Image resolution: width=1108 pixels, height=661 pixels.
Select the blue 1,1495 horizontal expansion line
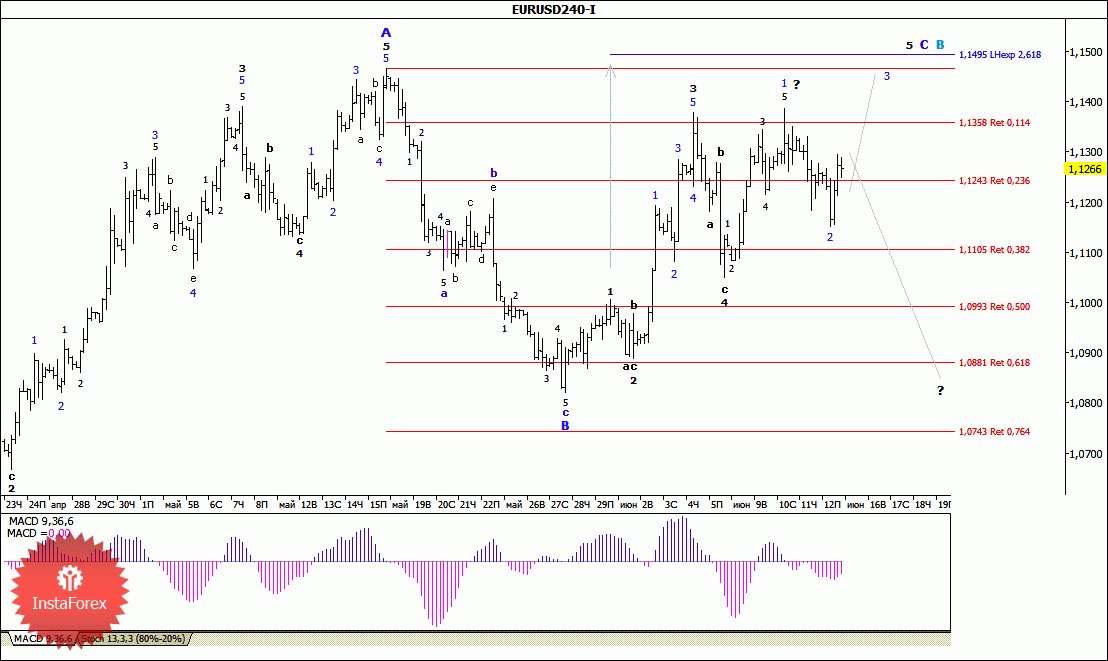[782, 54]
